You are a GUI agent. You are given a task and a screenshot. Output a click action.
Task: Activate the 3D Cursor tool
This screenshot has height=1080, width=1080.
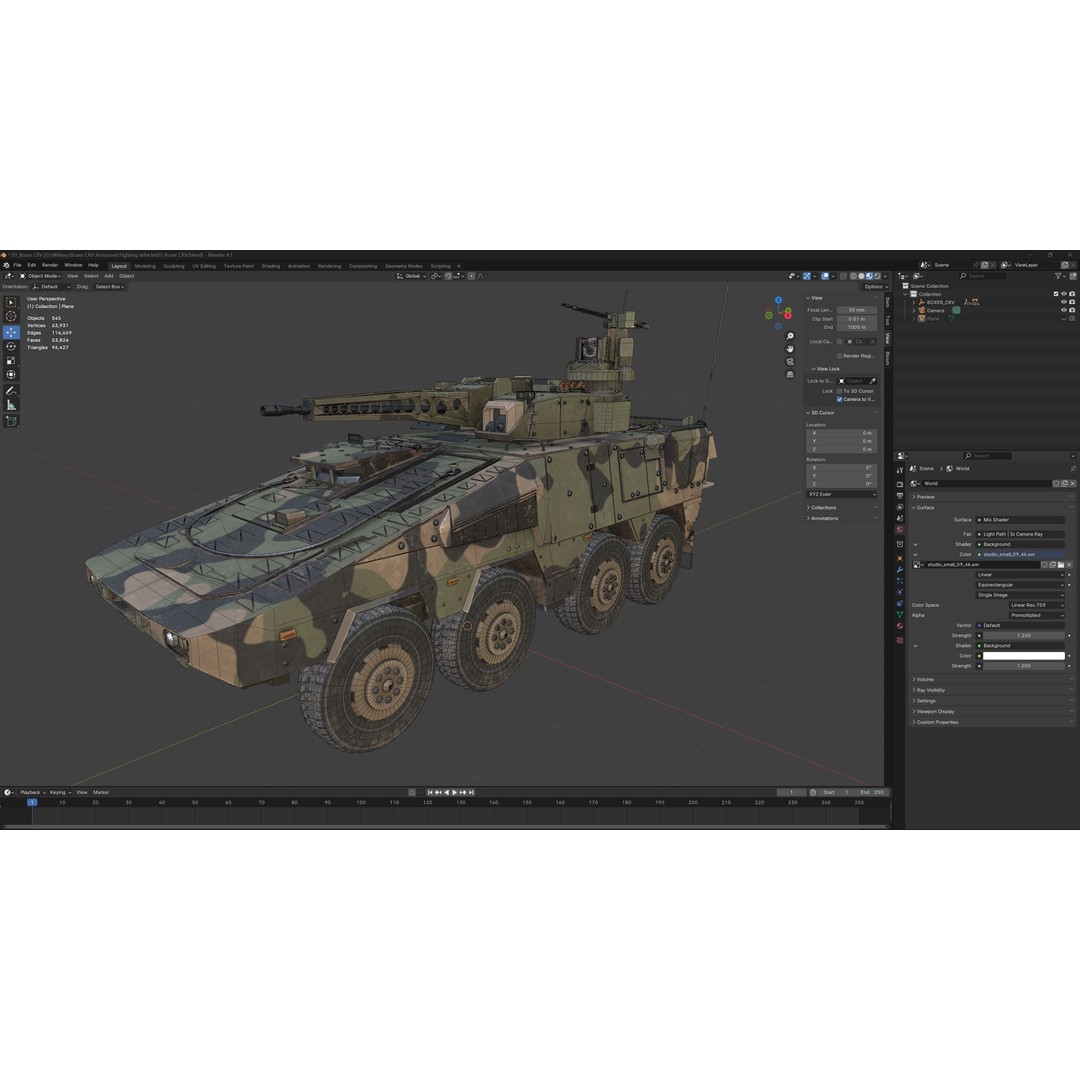coord(12,316)
